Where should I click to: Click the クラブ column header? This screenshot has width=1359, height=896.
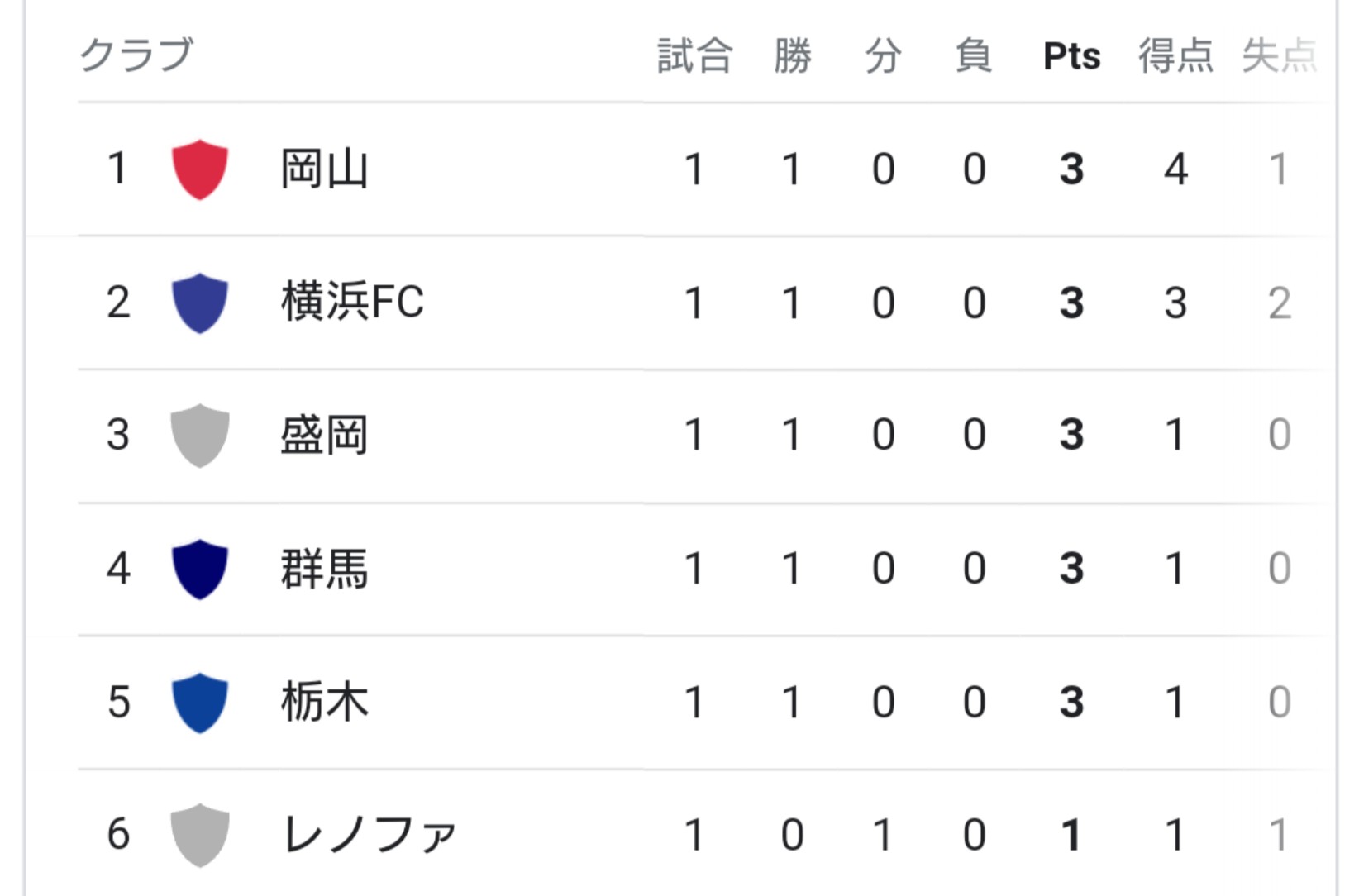(x=136, y=56)
